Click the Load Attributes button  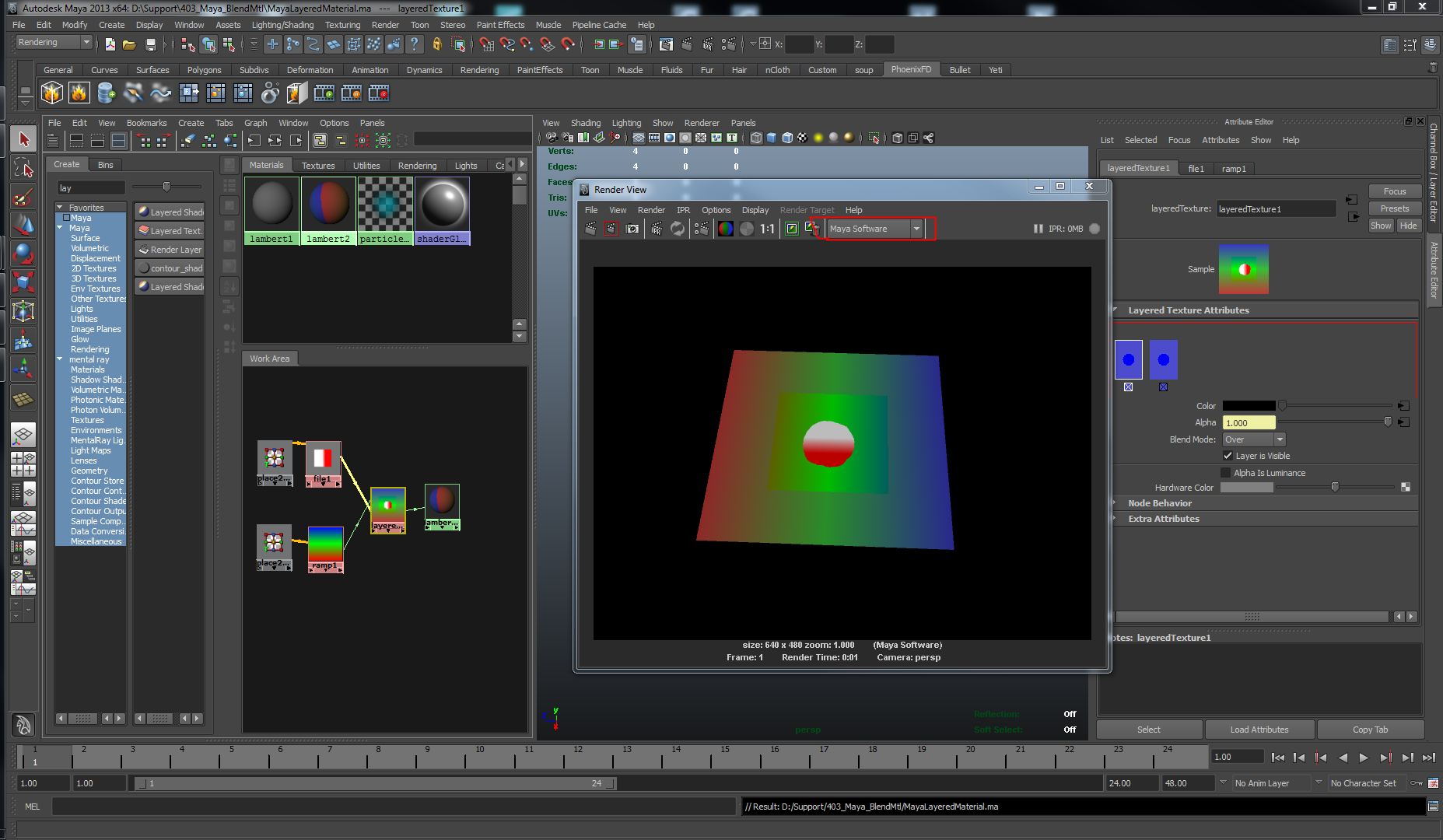[1259, 730]
